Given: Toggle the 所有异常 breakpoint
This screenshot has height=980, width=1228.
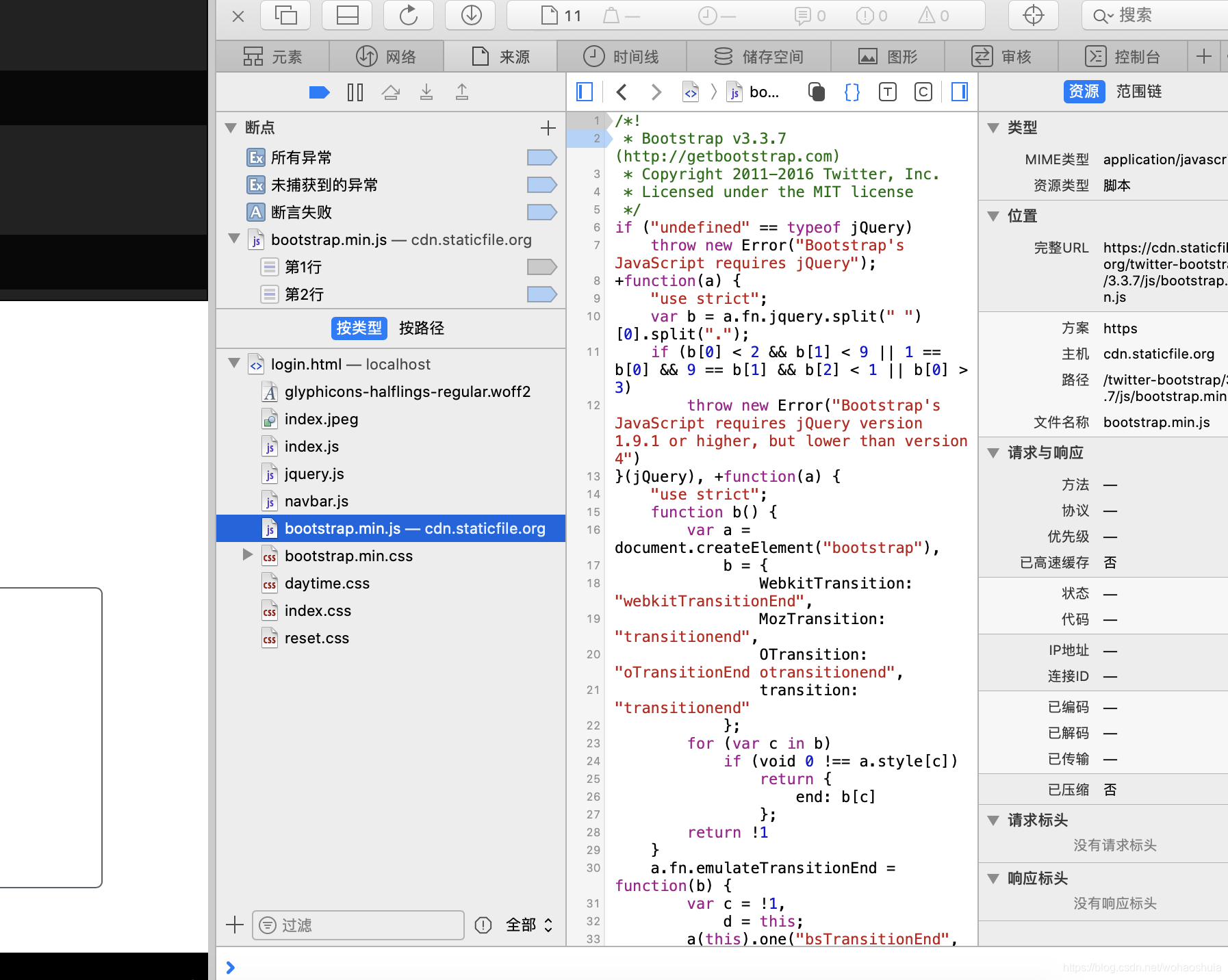Looking at the screenshot, I should (x=541, y=157).
